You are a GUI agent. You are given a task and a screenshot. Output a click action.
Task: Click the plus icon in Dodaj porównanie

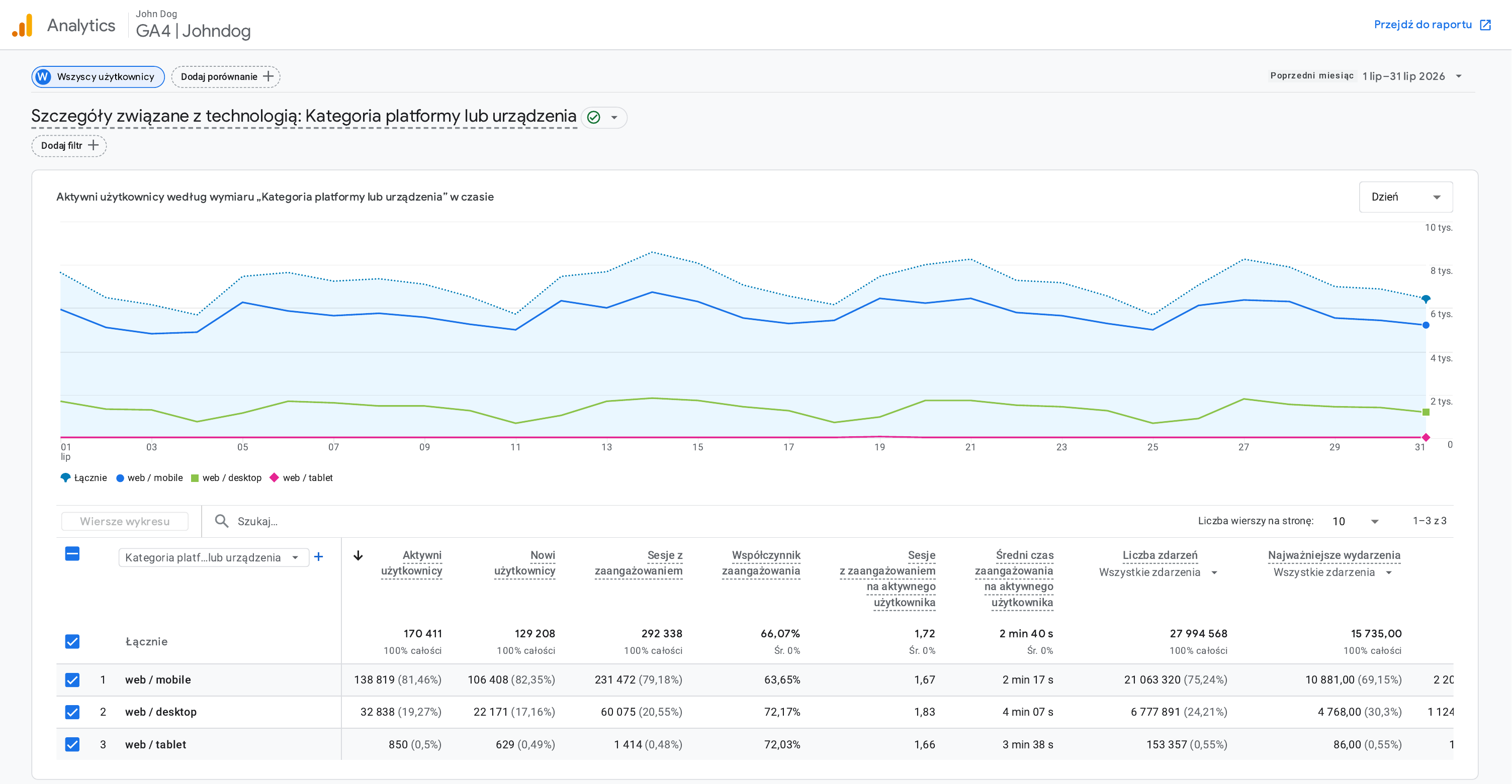268,76
